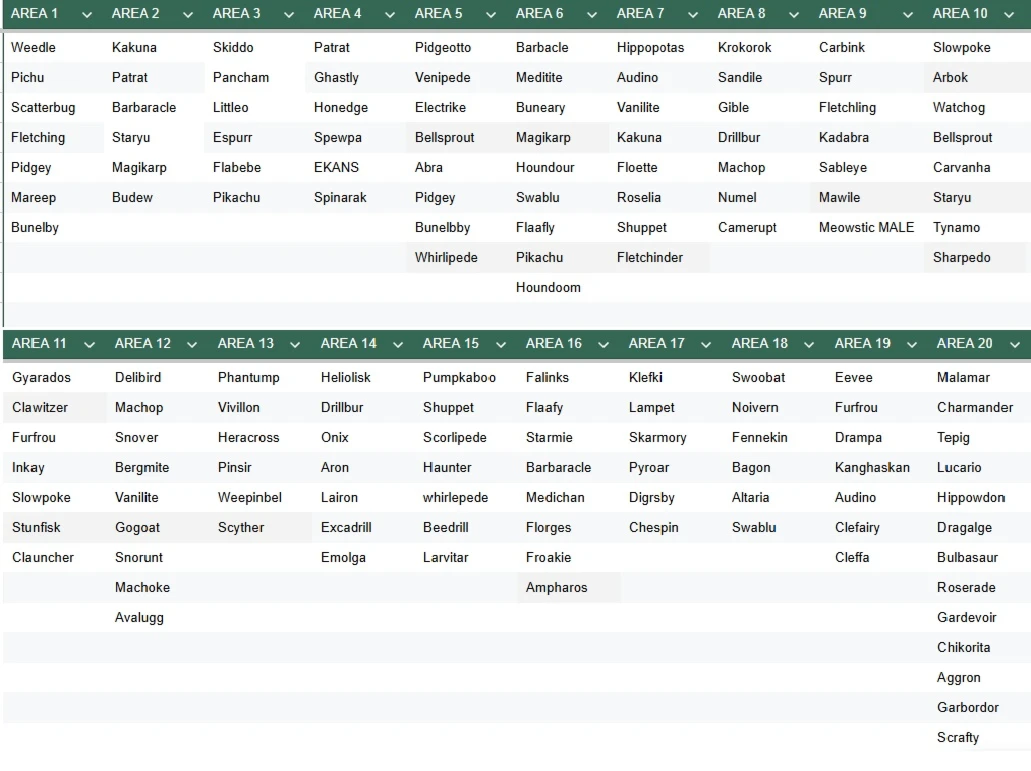
Task: Expand the AREA 13 column dropdown
Action: tap(295, 345)
